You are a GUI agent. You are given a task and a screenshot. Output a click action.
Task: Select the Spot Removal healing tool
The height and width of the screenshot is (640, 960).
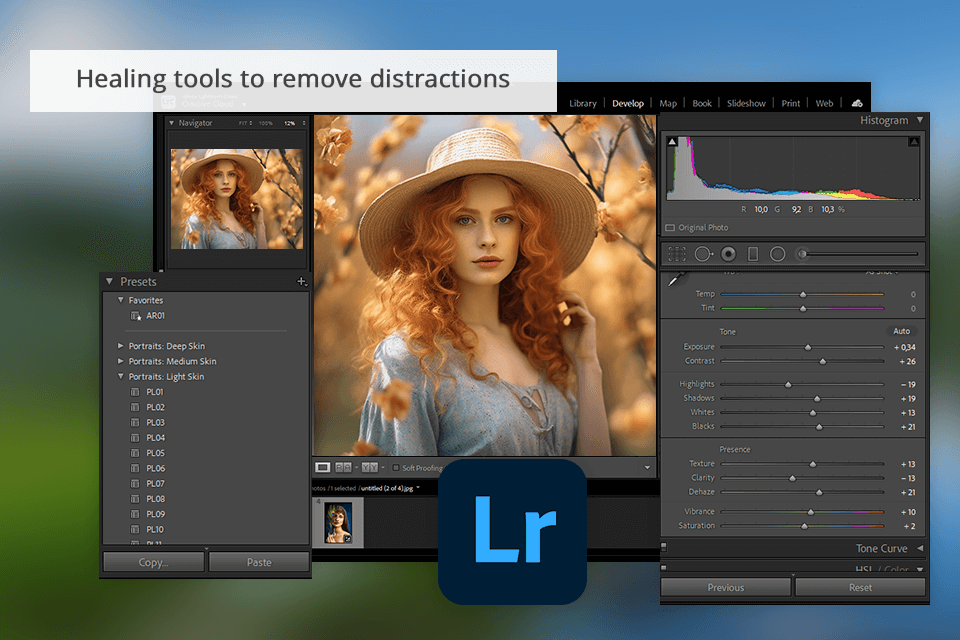click(x=703, y=254)
